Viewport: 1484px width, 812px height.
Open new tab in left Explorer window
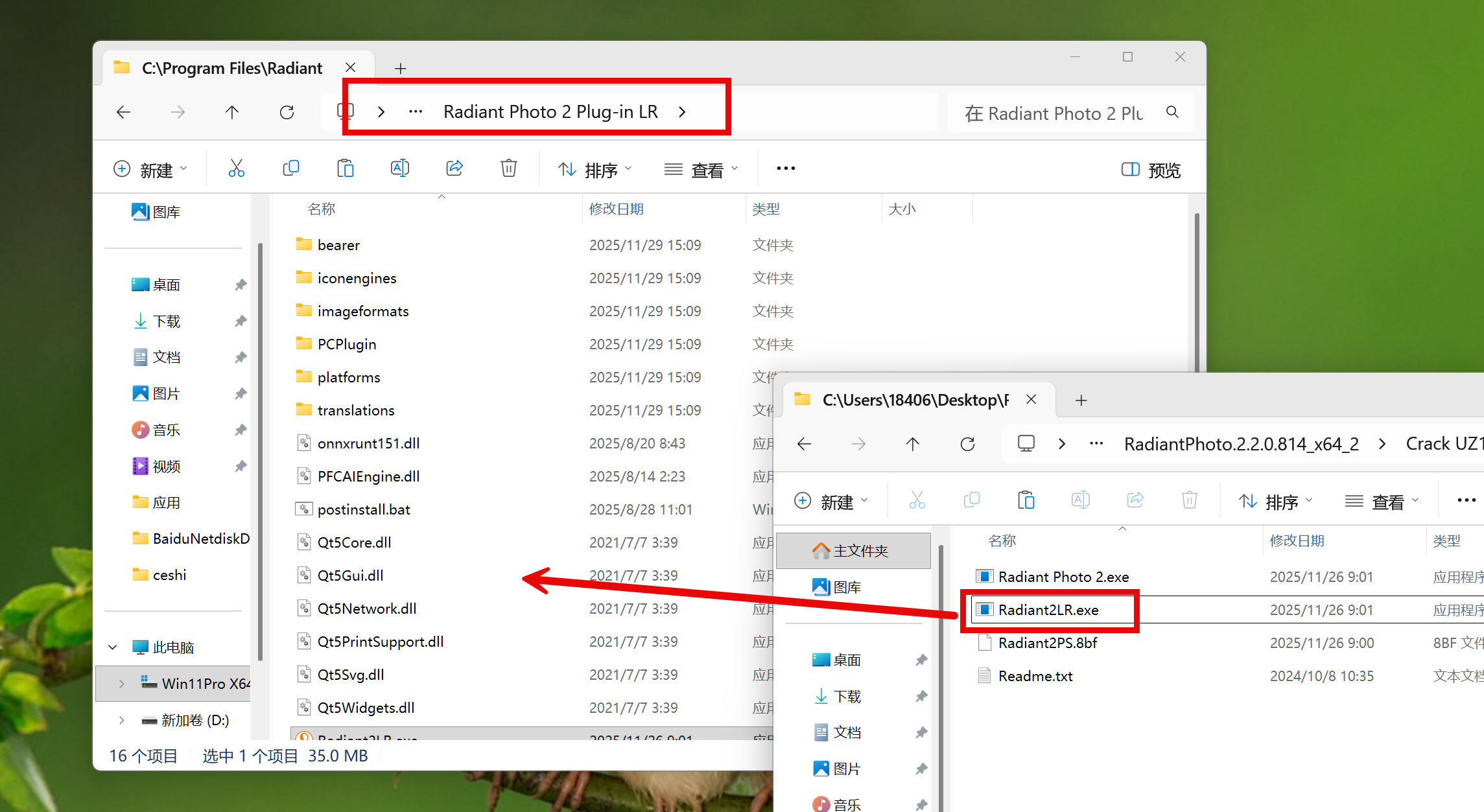401,69
